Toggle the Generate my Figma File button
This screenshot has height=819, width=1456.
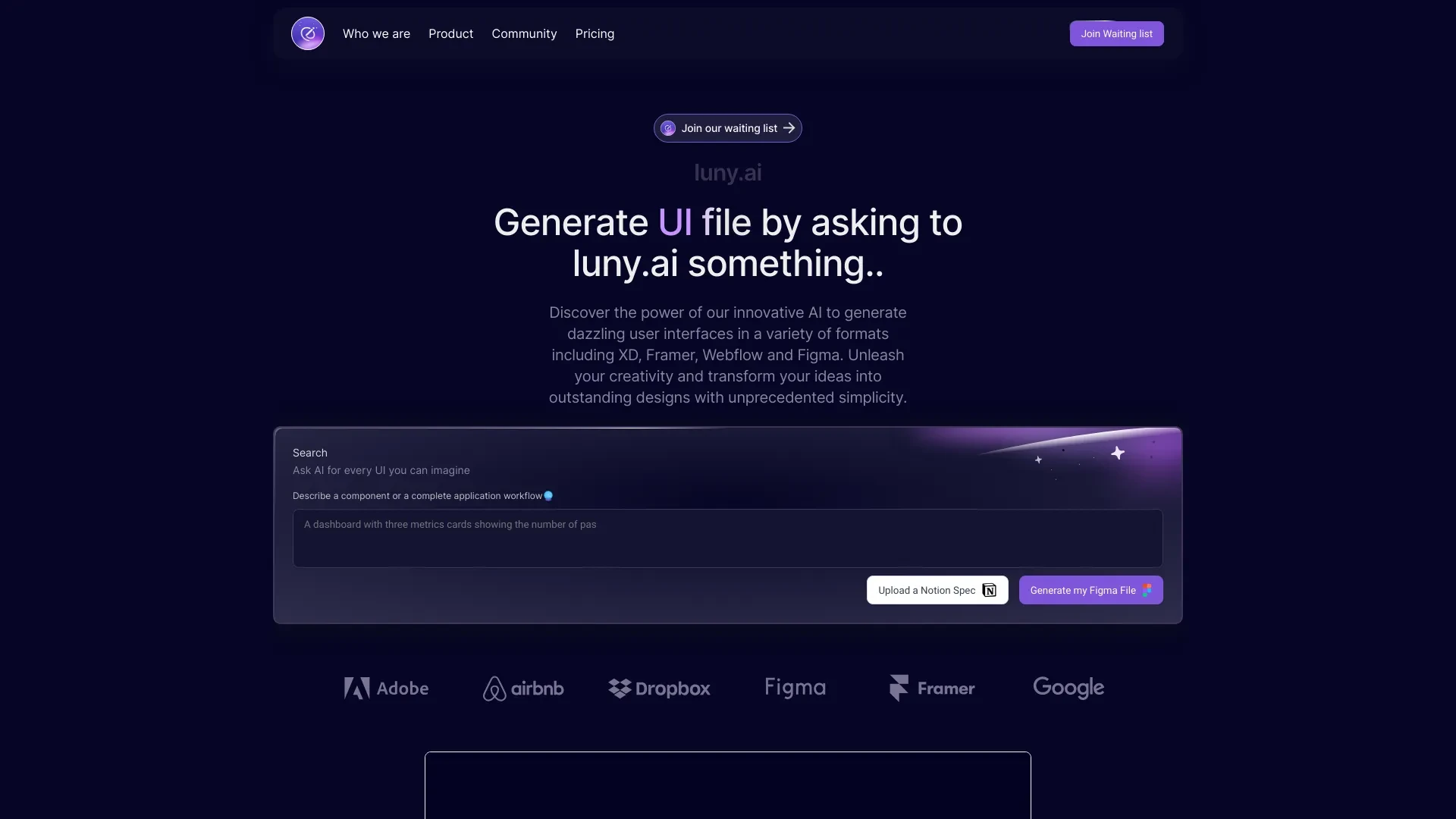1091,589
